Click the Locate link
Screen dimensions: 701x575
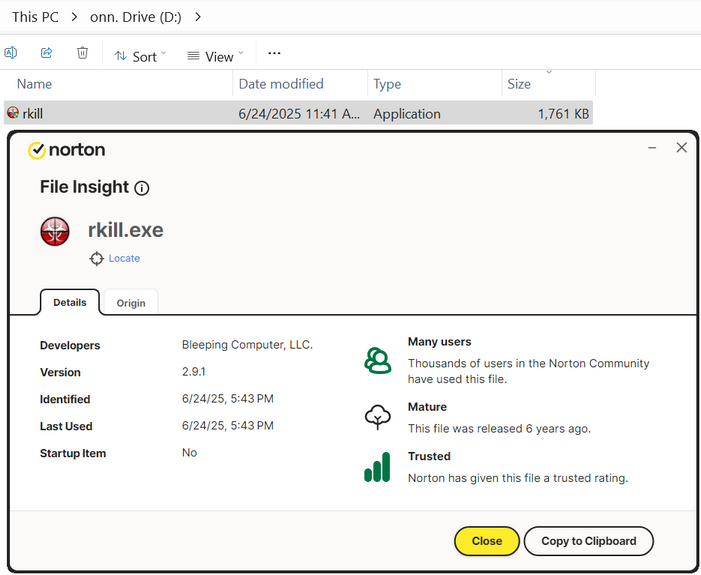[124, 258]
